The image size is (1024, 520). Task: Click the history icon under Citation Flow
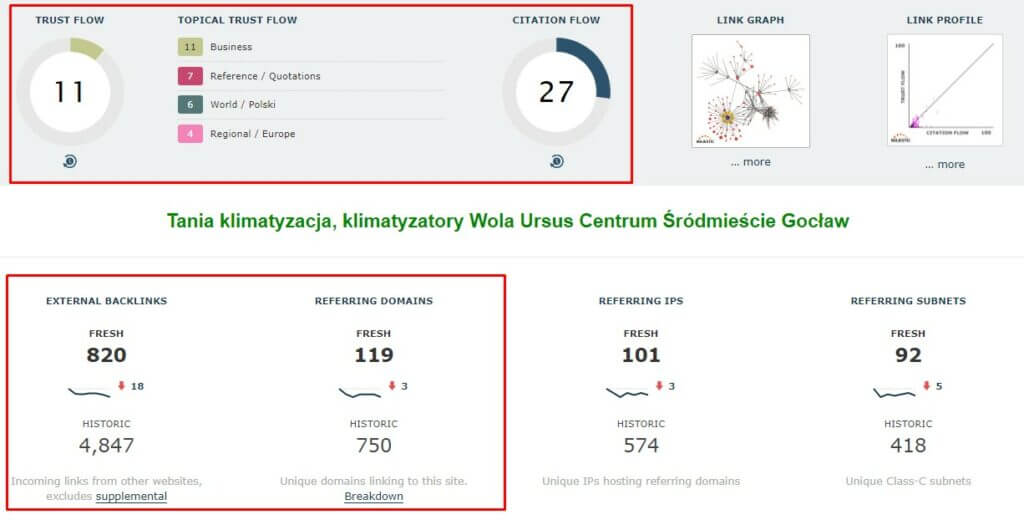pyautogui.click(x=556, y=161)
